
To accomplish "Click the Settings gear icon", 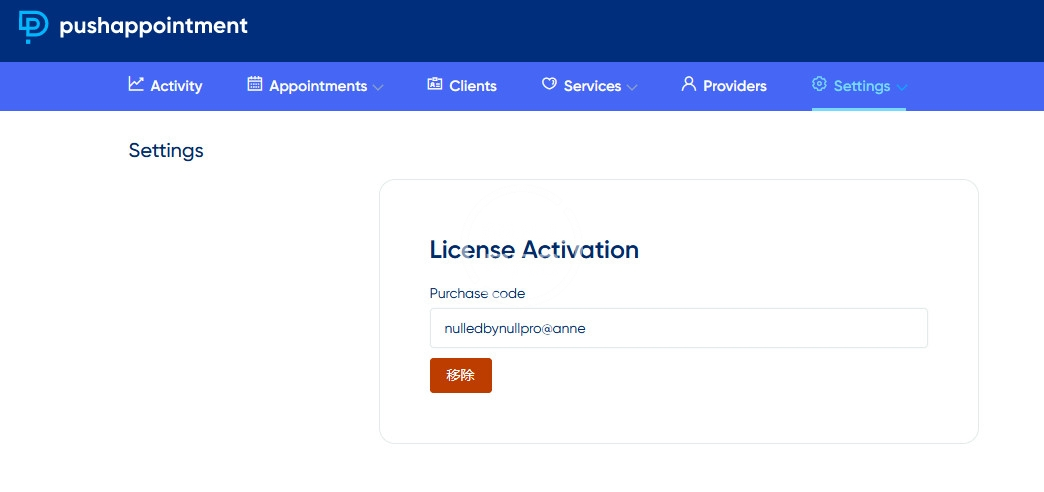I will tap(819, 85).
